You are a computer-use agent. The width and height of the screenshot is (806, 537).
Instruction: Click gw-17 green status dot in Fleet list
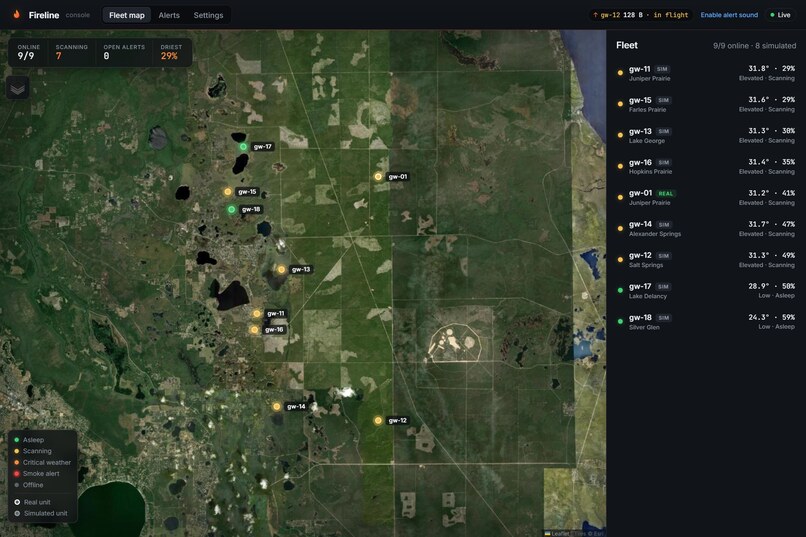pos(620,290)
